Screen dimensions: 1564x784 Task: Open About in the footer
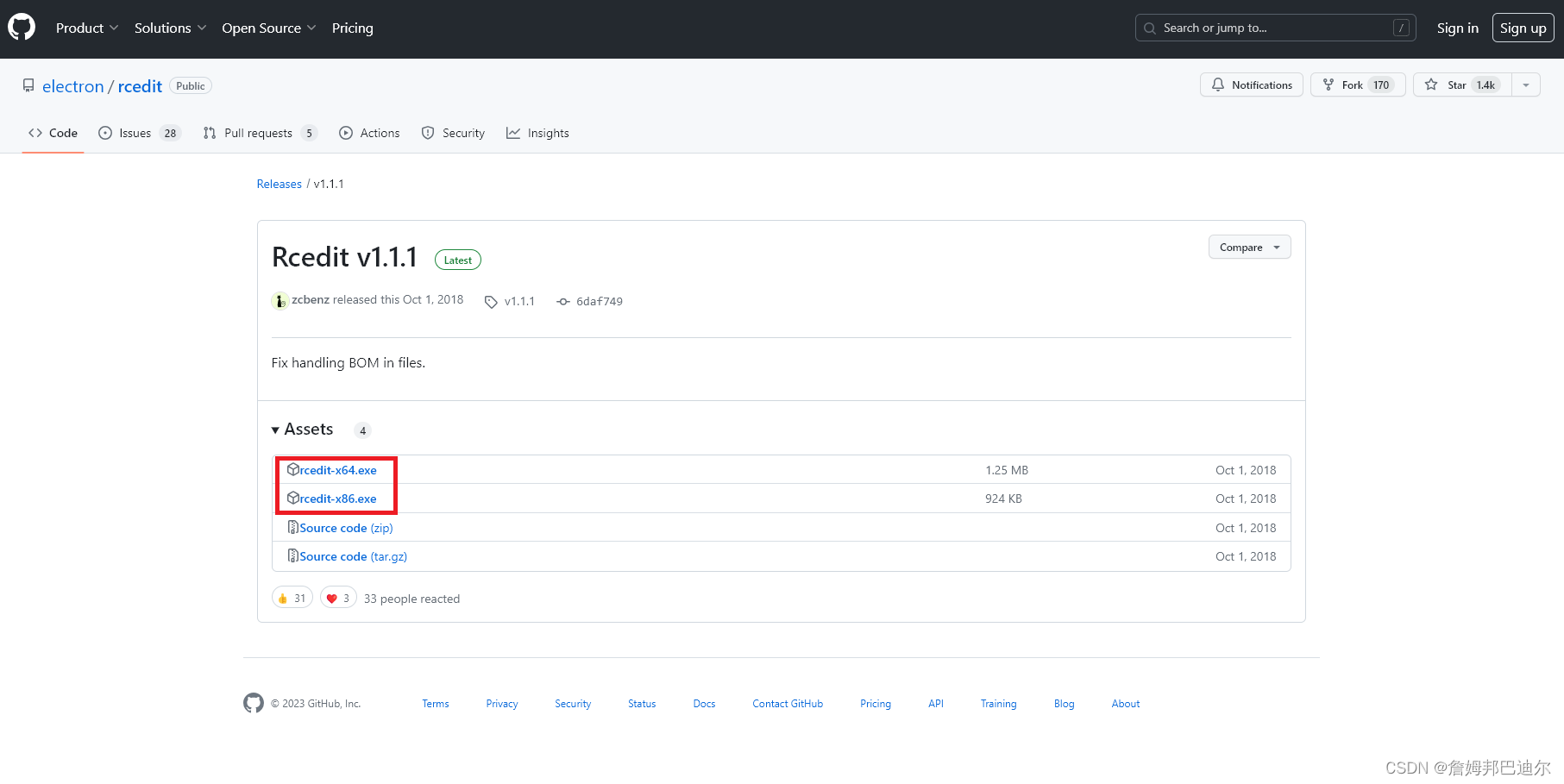point(1126,704)
